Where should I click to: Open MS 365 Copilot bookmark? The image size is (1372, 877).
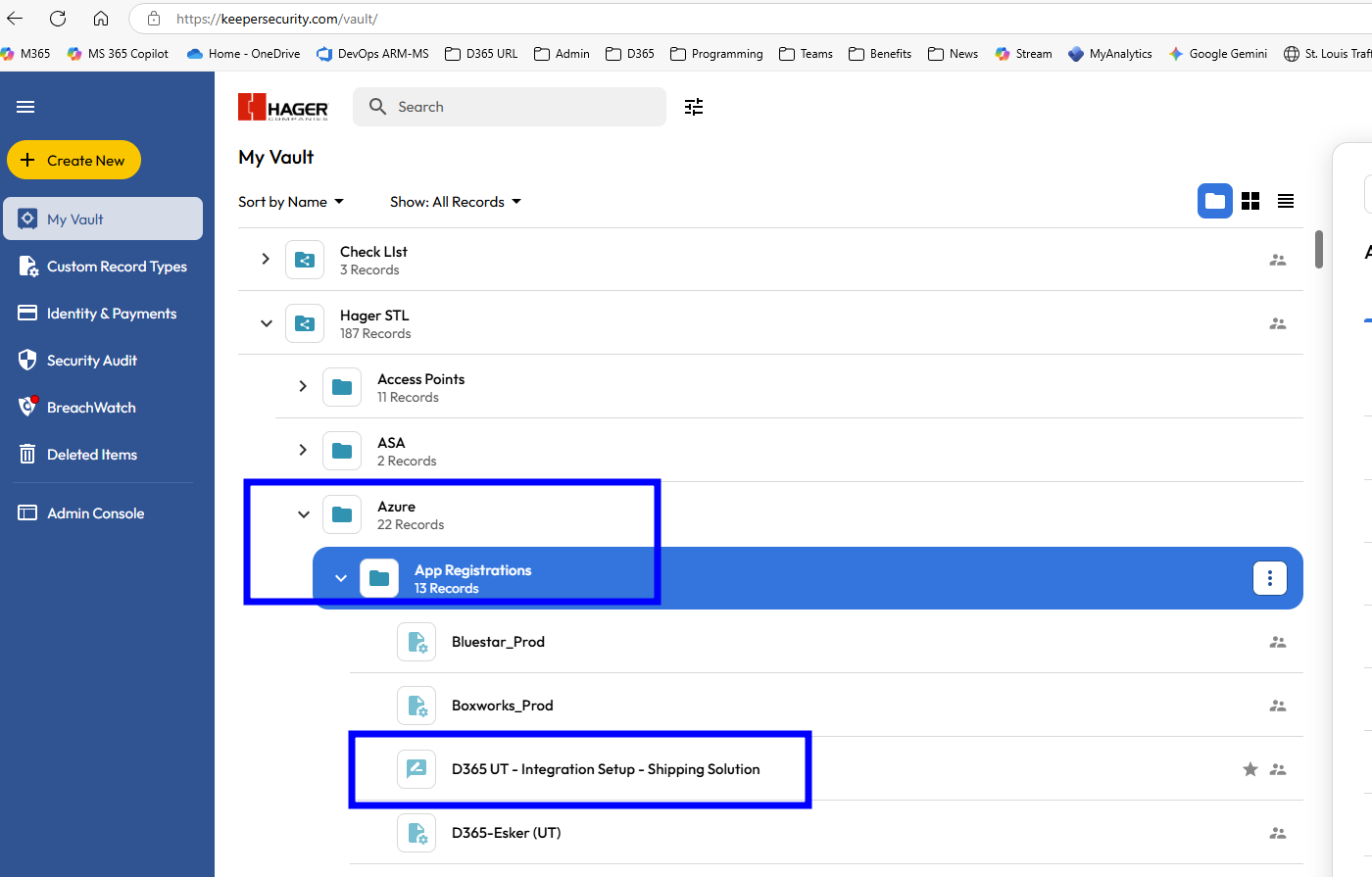[x=118, y=54]
